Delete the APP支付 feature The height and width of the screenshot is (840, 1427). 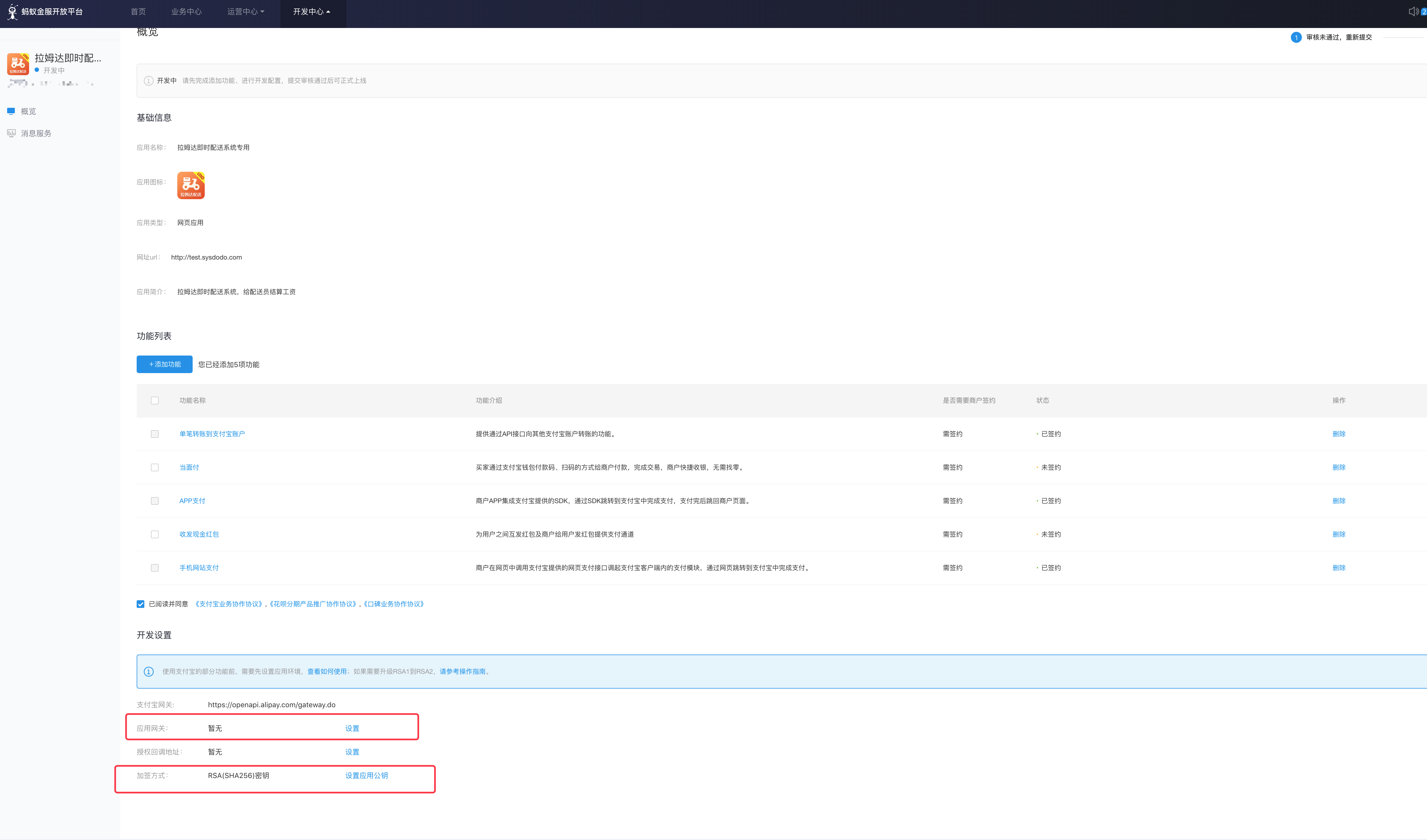click(x=1339, y=500)
